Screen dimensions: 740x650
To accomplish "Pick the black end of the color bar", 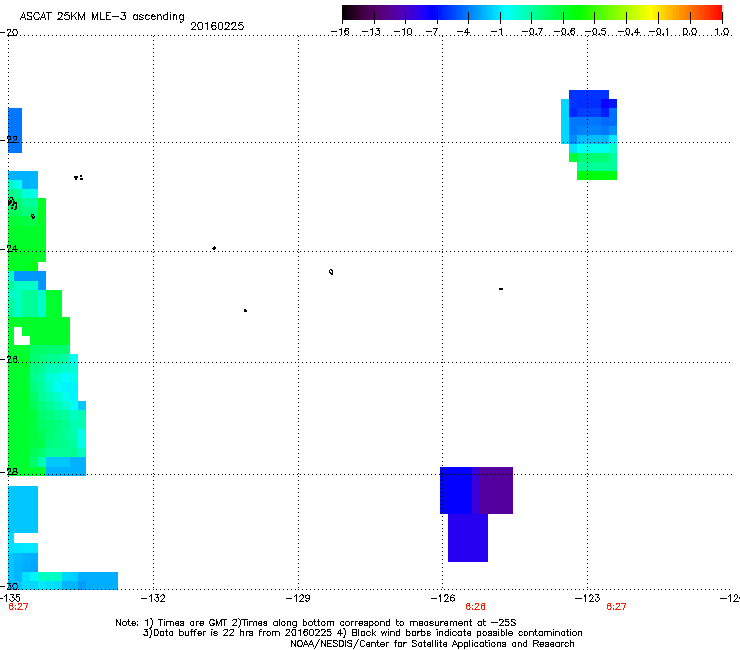I will (347, 12).
